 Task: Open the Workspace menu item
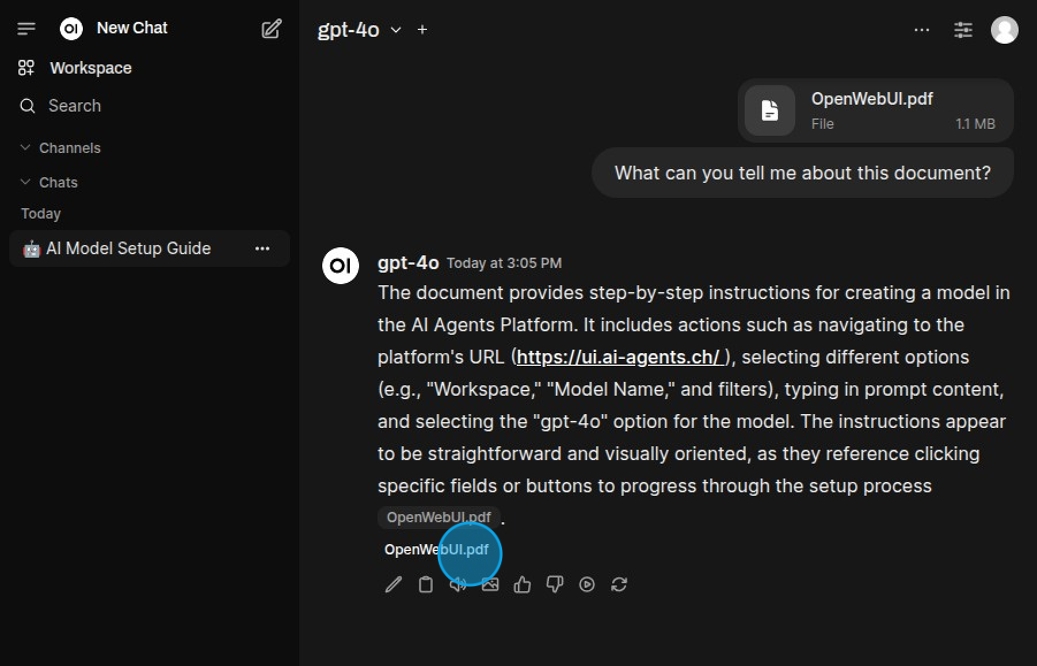tap(90, 68)
